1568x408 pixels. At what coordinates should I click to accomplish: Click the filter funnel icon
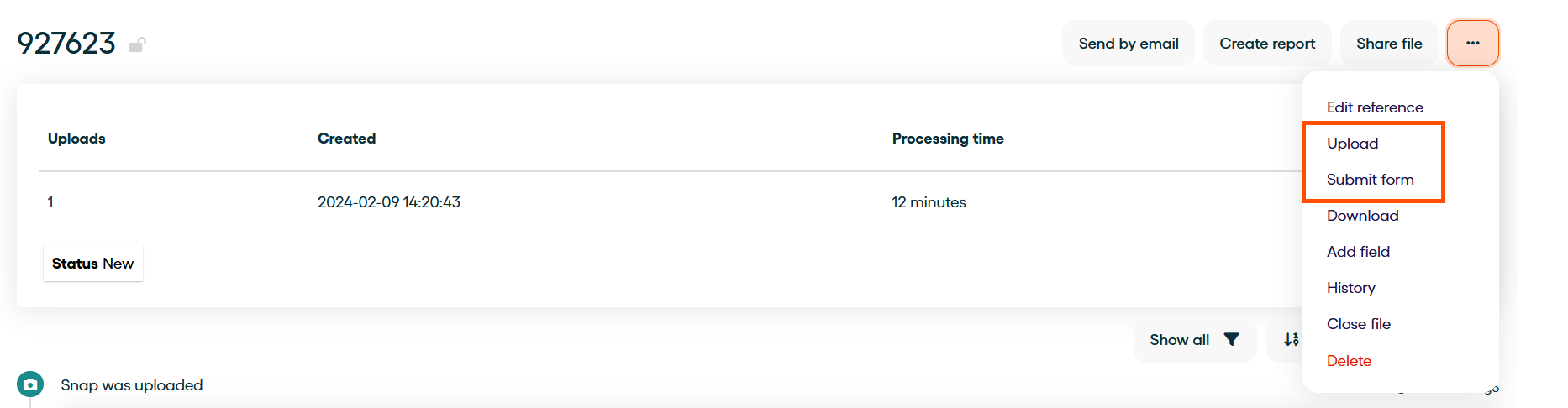(x=1231, y=339)
